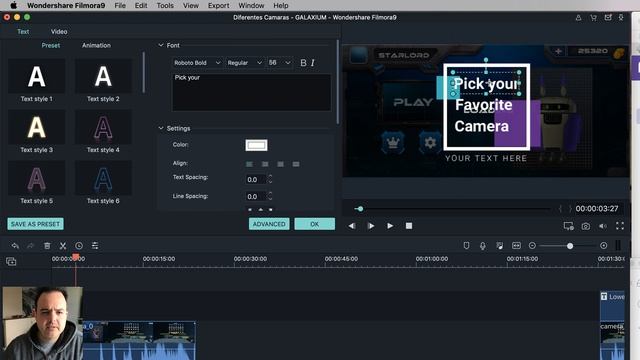
Task: Take a snapshot with camera icon
Action: coord(586,226)
